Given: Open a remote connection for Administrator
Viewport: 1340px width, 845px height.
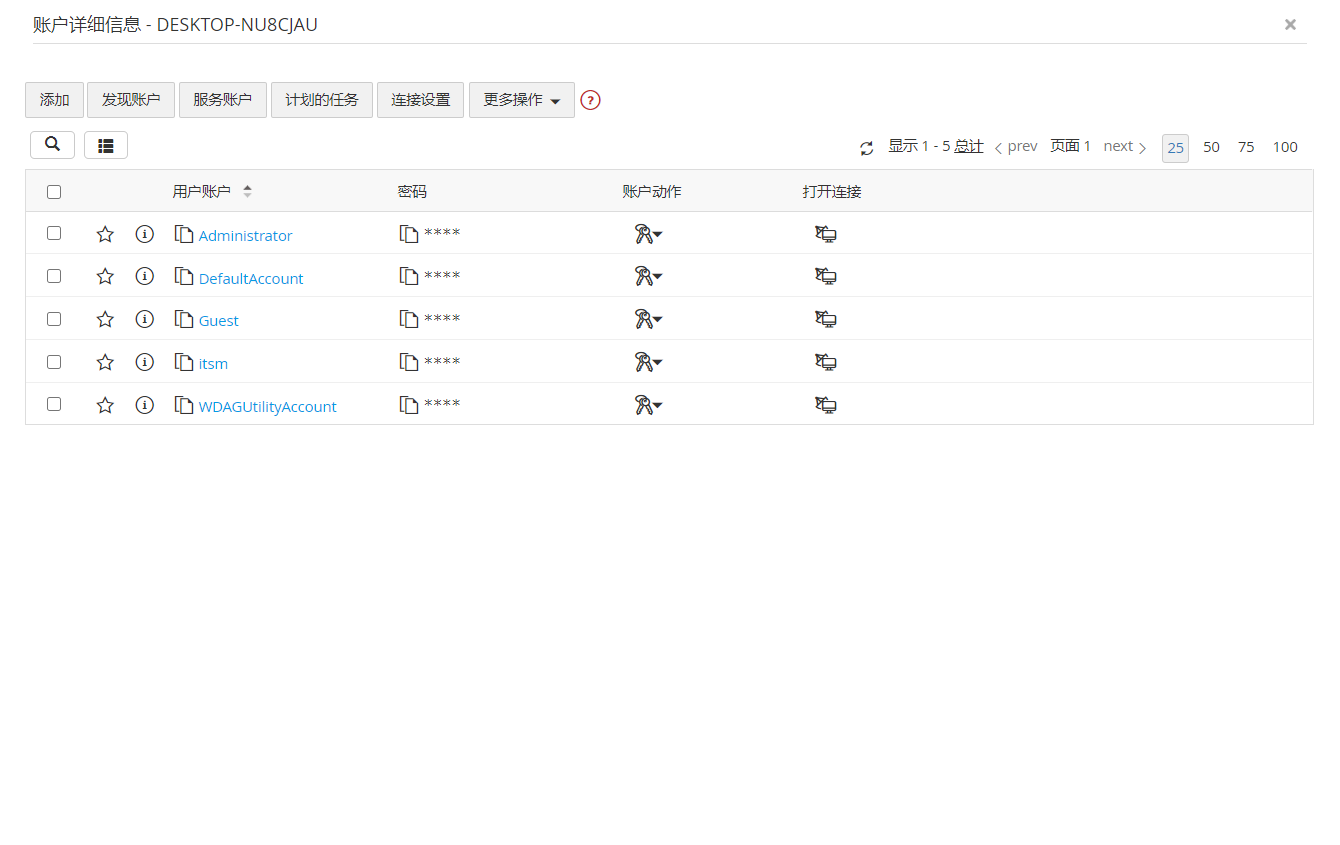Looking at the screenshot, I should point(826,234).
